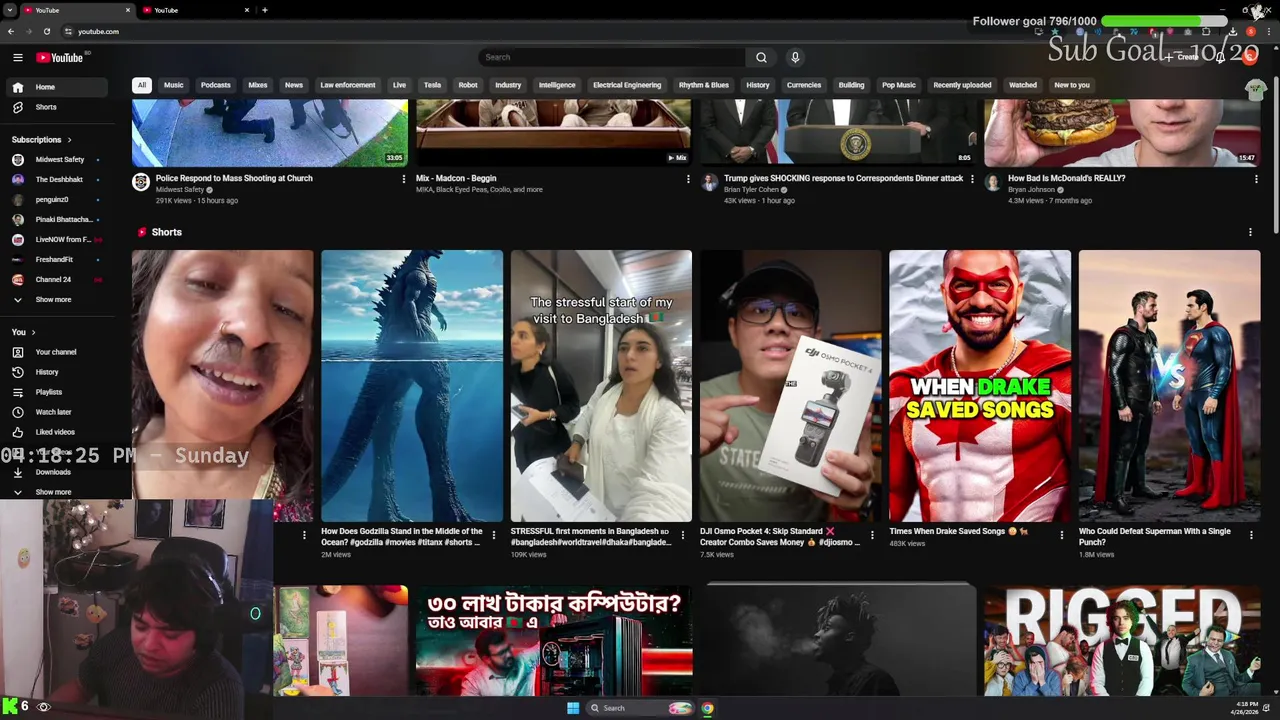Click the YouTube search field
The image size is (1280, 720).
click(612, 57)
